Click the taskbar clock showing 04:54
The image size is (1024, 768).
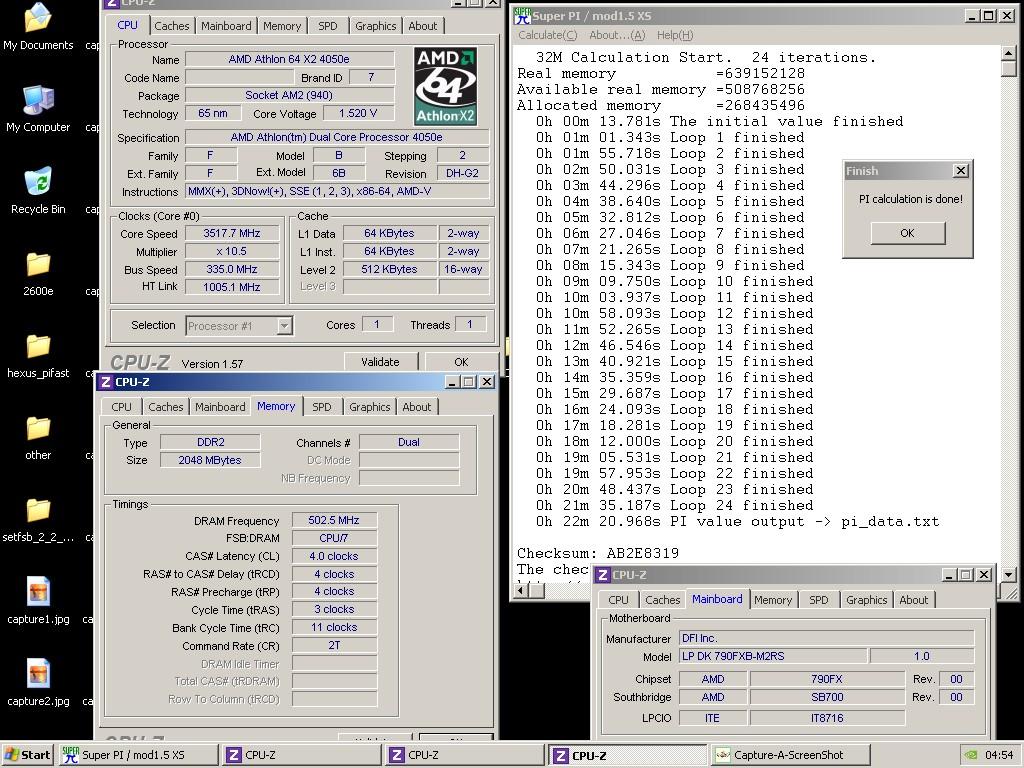coord(999,755)
